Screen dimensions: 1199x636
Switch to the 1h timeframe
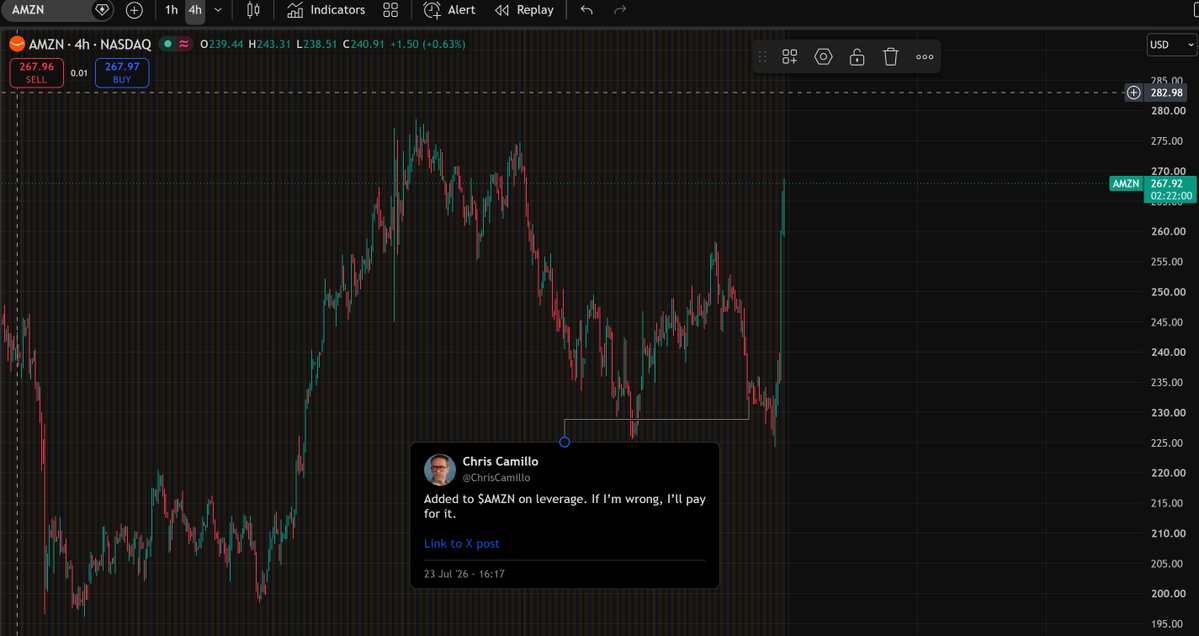click(171, 10)
